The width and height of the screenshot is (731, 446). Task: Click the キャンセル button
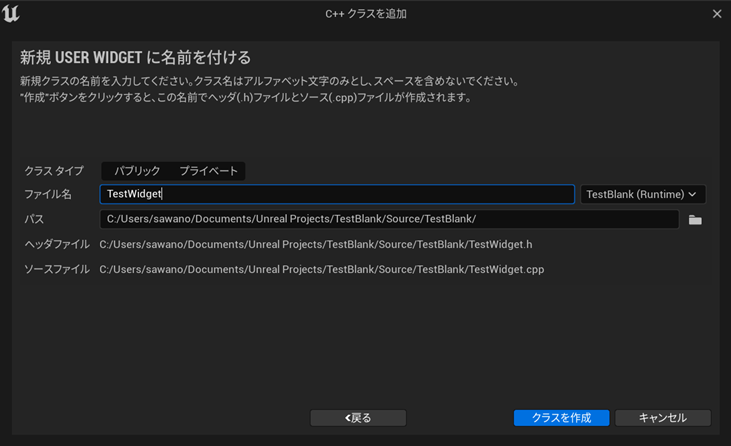coord(662,418)
